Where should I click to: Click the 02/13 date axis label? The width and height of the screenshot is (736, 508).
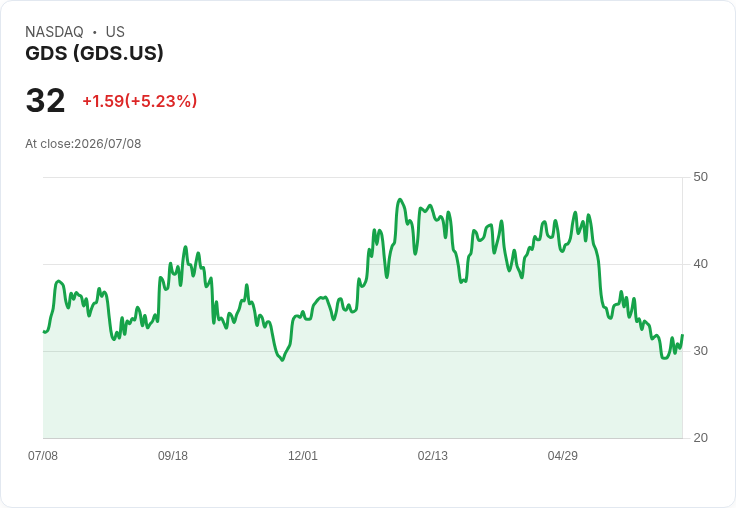(x=433, y=456)
